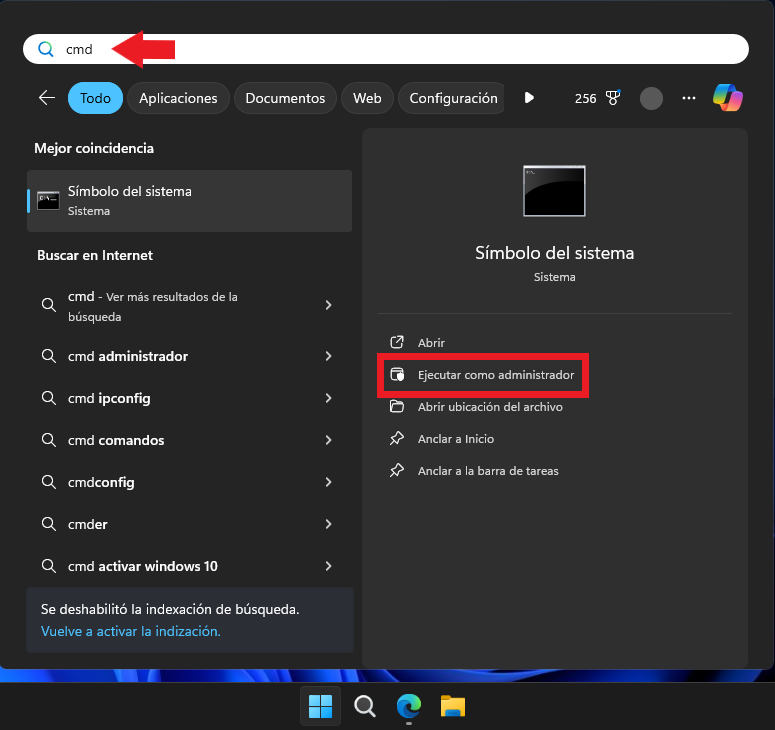775x730 pixels.
Task: Click the search magnifier icon in search box
Action: pyautogui.click(x=45, y=49)
